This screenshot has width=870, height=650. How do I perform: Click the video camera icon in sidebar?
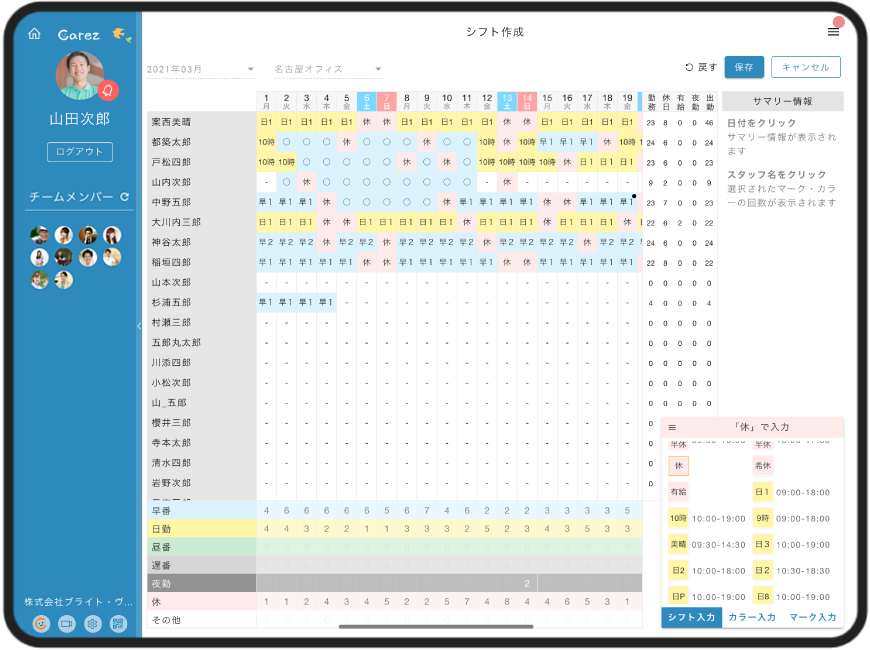pos(67,623)
